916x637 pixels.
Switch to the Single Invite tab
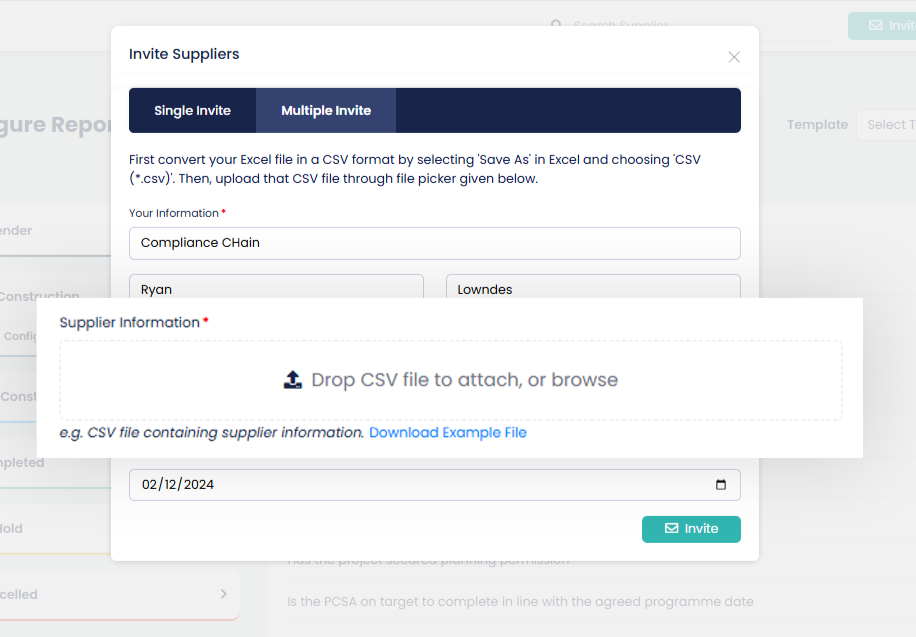[x=192, y=110]
